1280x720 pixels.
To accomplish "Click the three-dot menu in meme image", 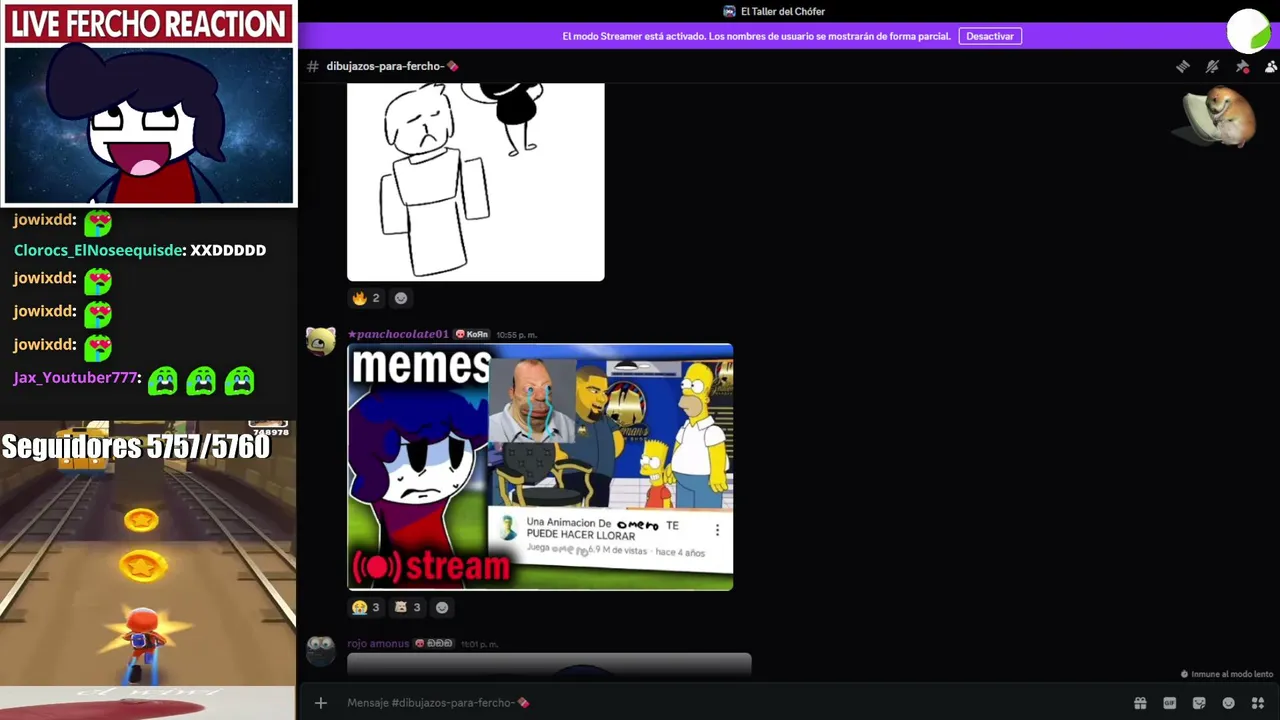I will click(x=717, y=530).
